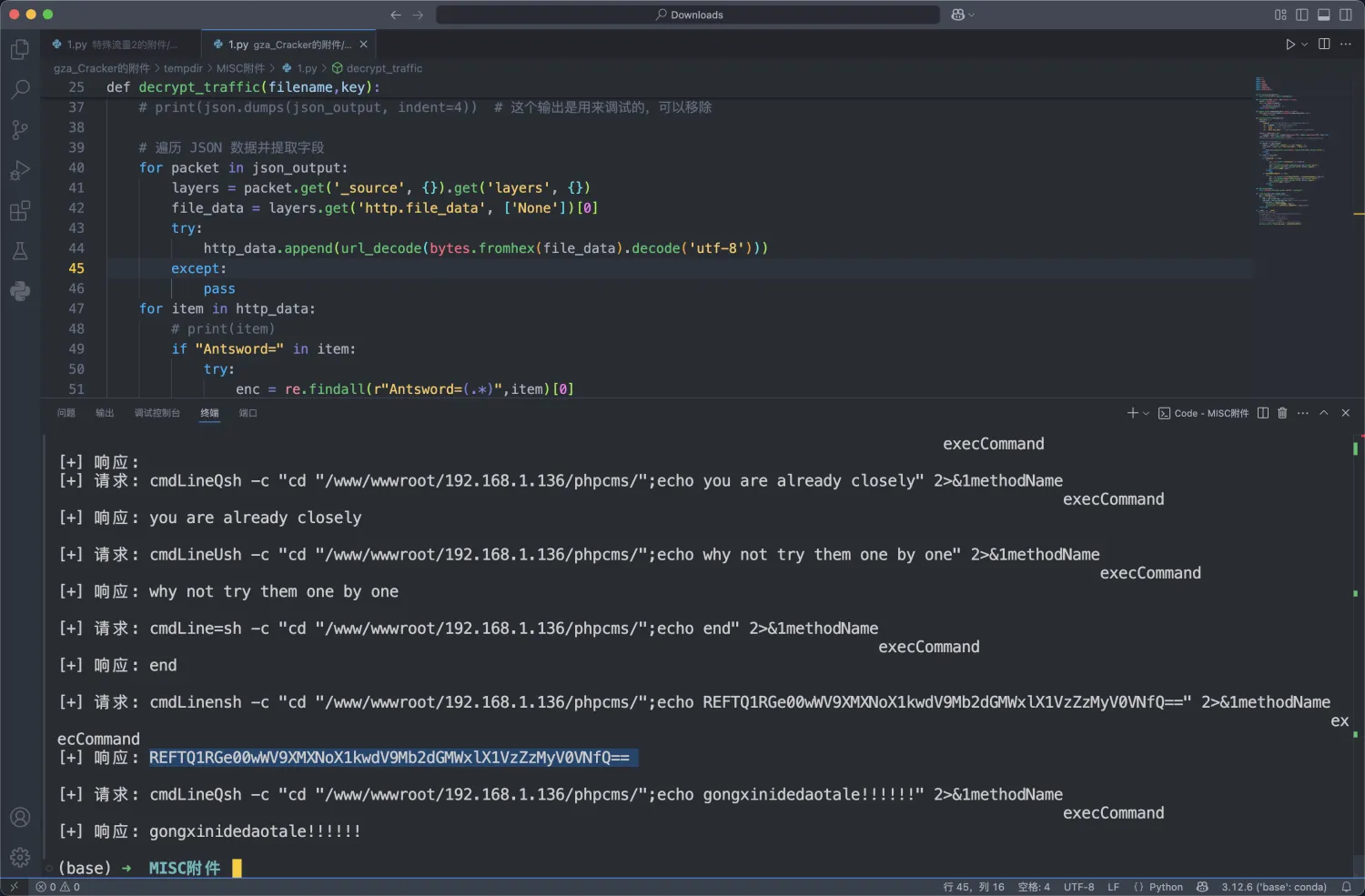1365x896 pixels.
Task: Run the Python file with play button
Action: 1290,44
